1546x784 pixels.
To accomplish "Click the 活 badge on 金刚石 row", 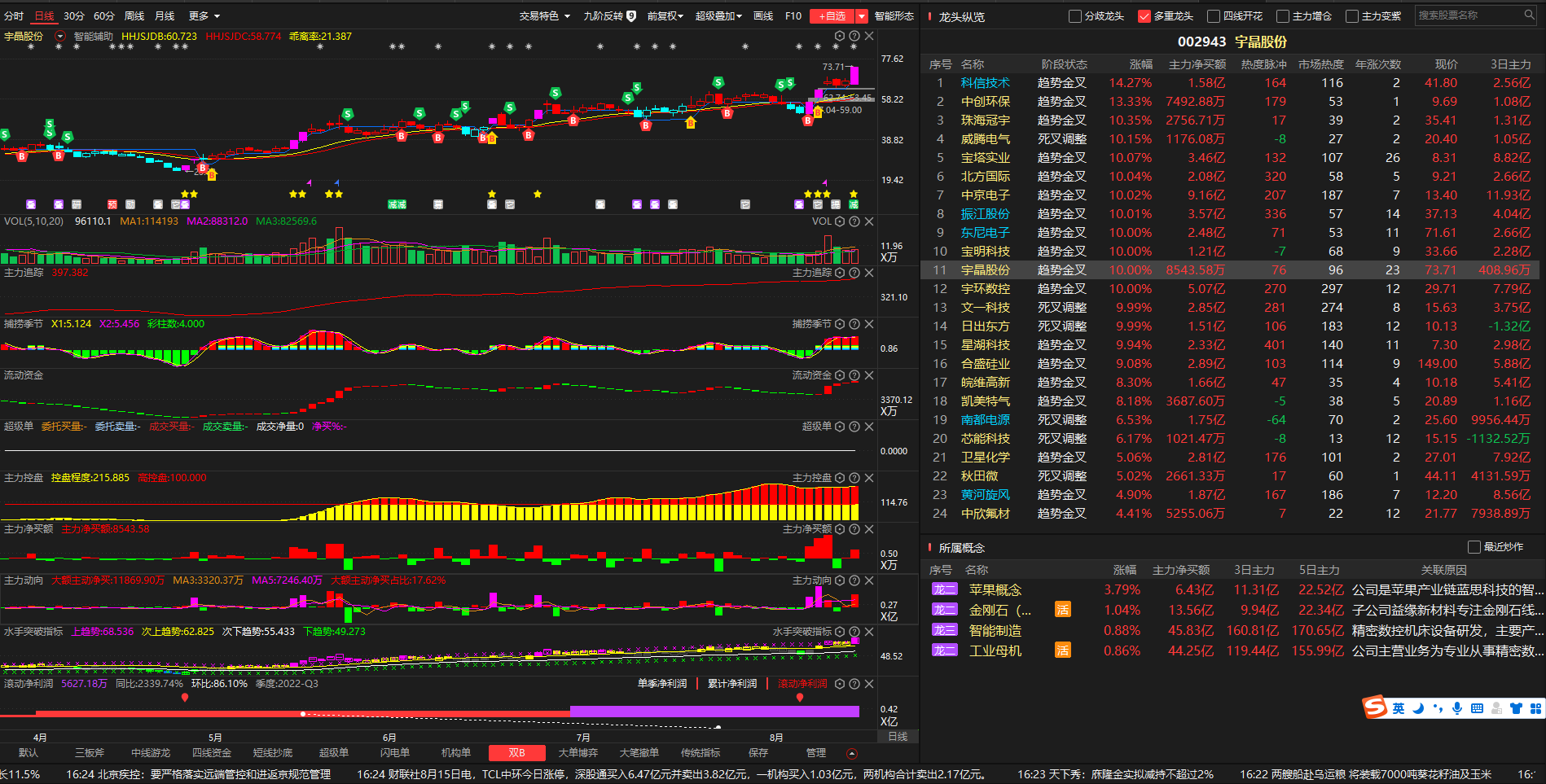I will (x=1063, y=610).
